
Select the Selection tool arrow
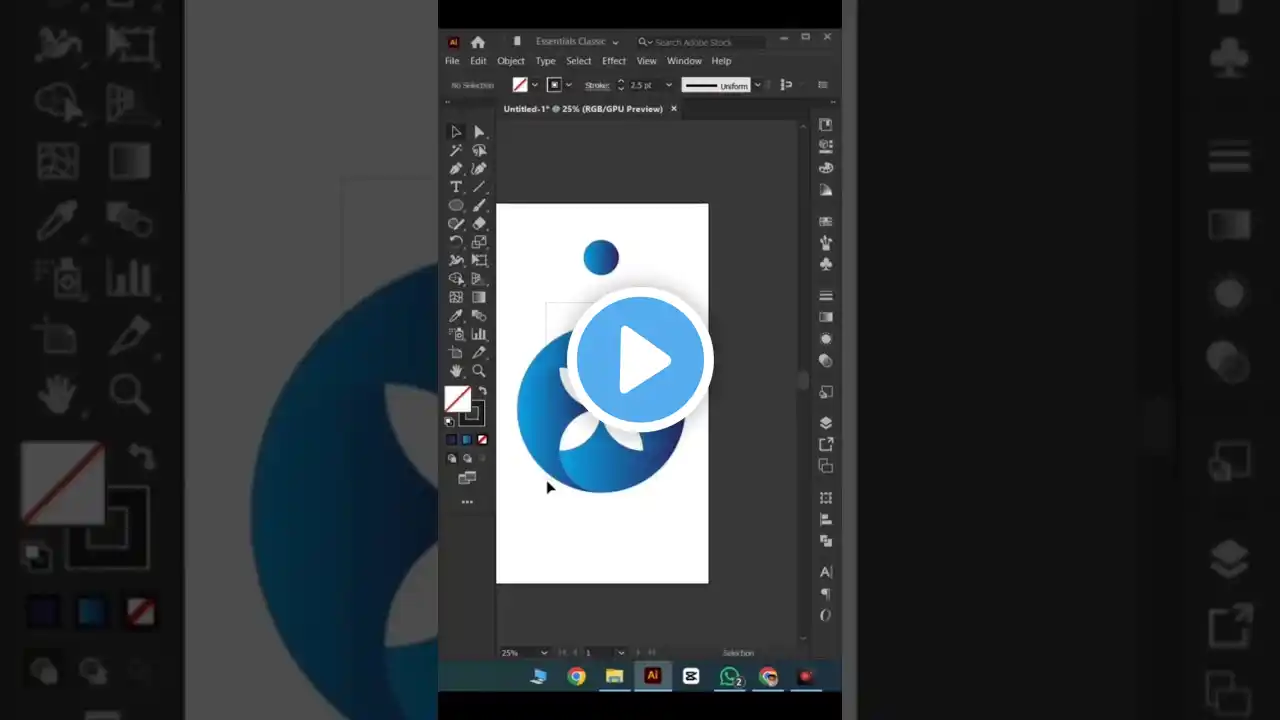(456, 132)
